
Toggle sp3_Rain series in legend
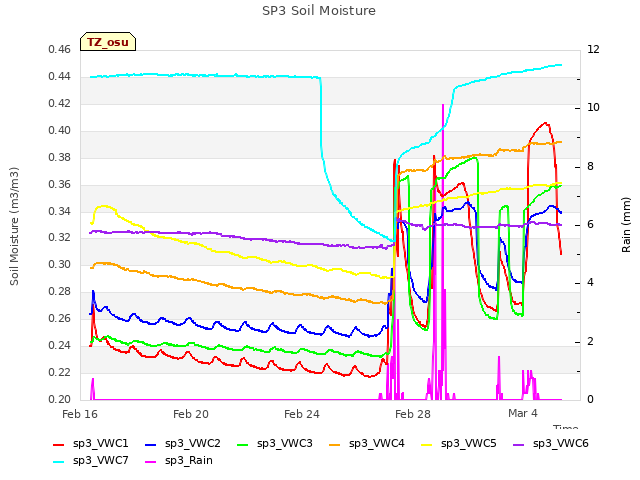coord(179,461)
